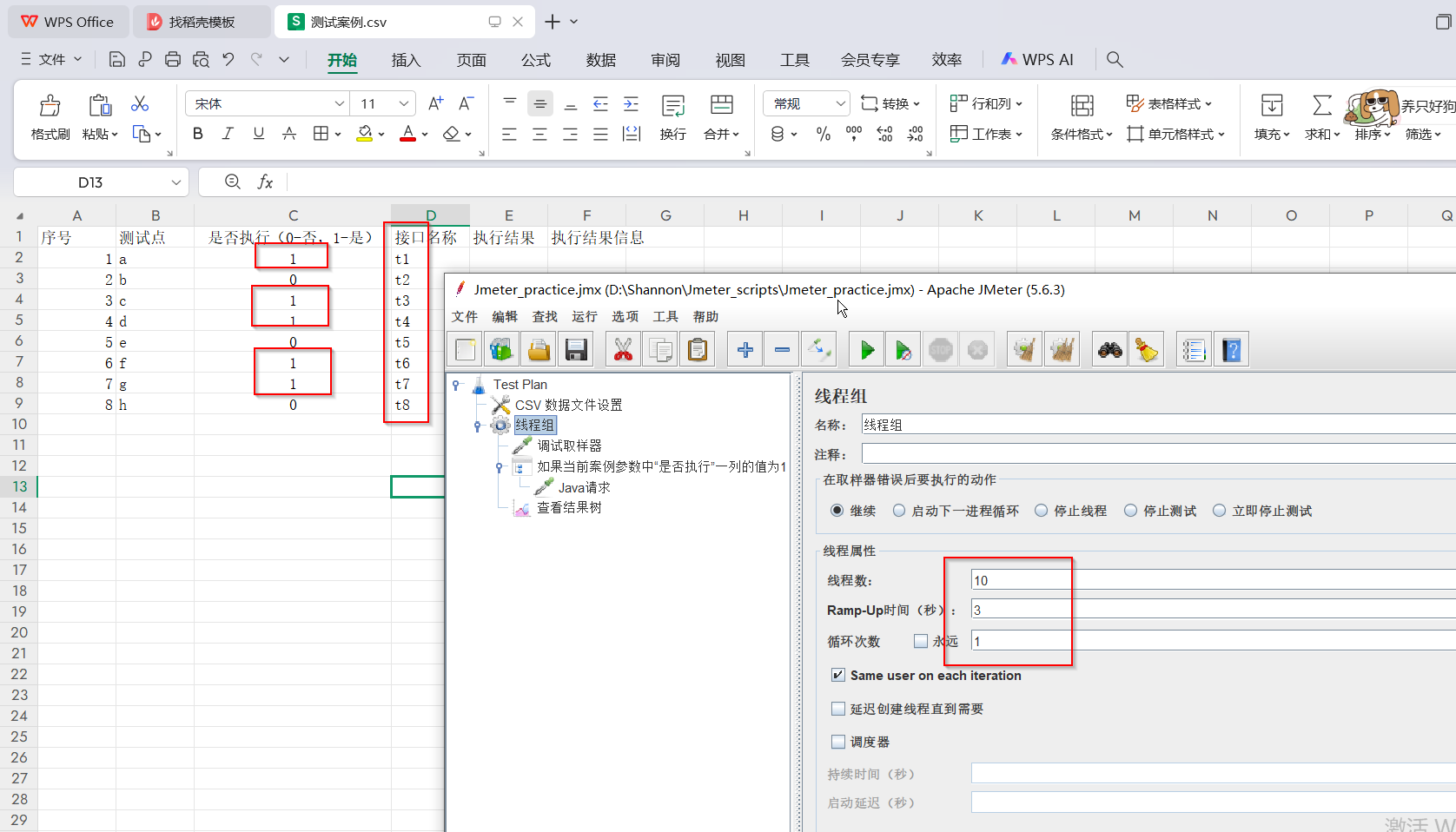The height and width of the screenshot is (832, 1456).
Task: Click JMeter's Reset Search broom icon
Action: [x=1147, y=350]
